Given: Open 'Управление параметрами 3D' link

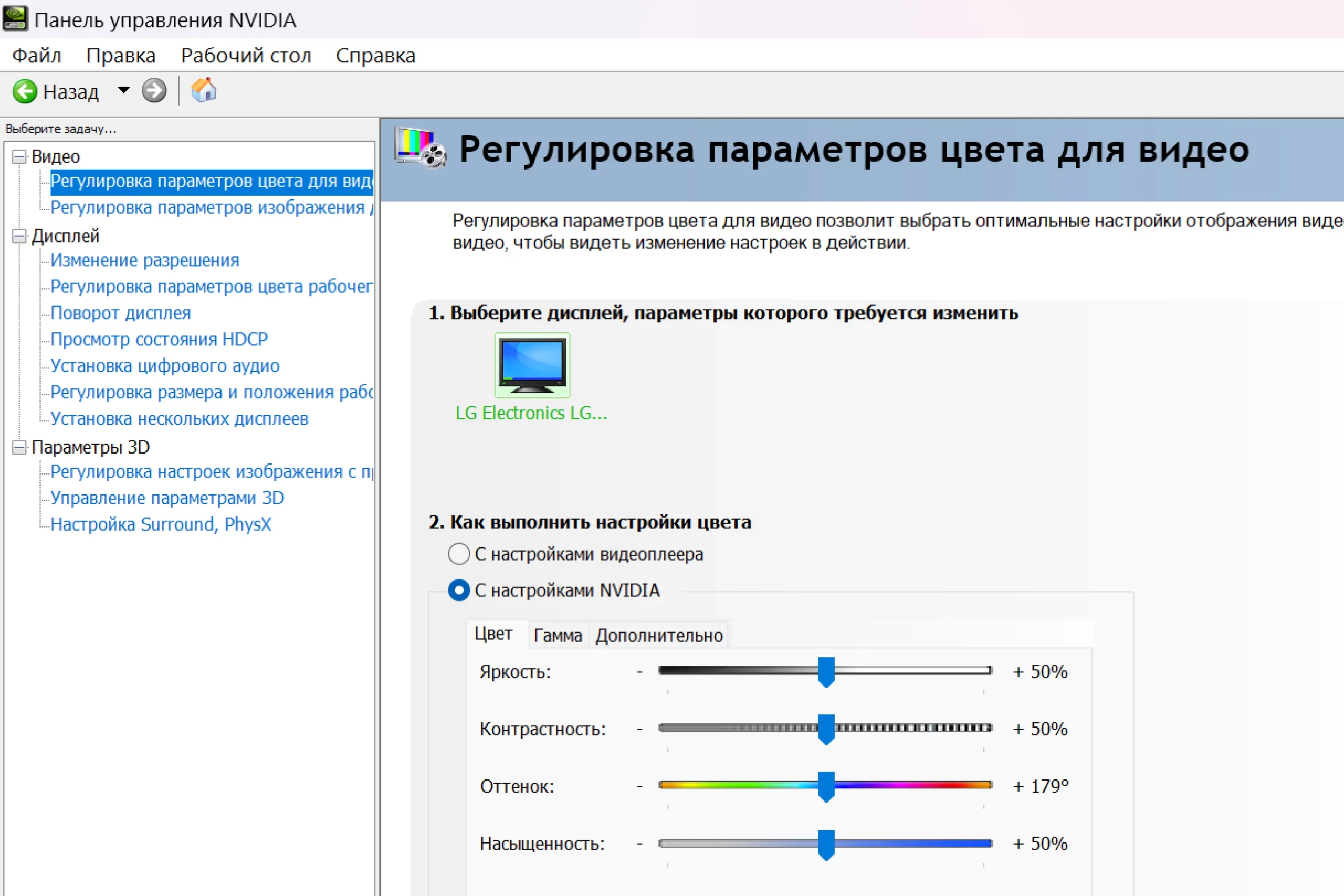Looking at the screenshot, I should [x=167, y=498].
